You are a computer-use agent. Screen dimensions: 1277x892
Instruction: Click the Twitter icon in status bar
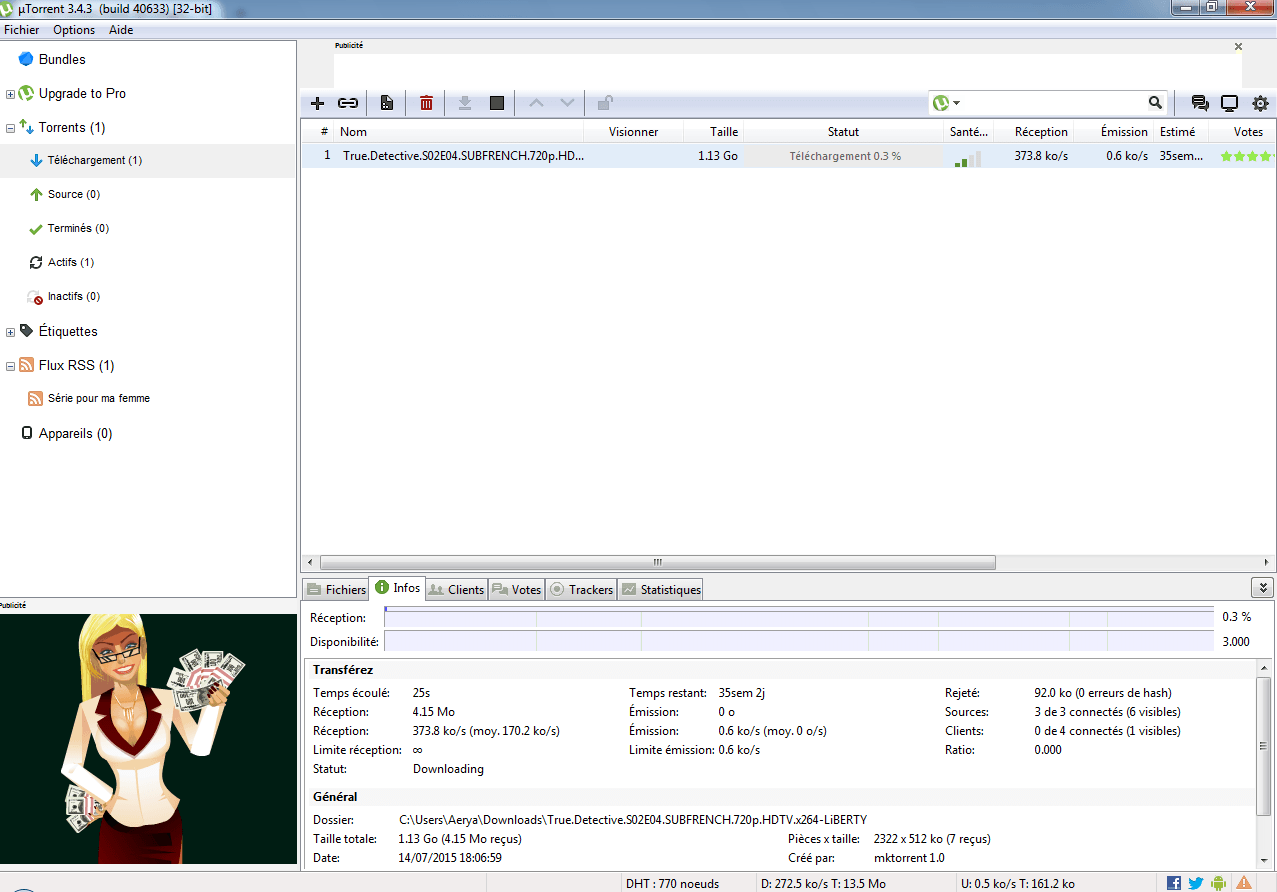coord(1195,883)
